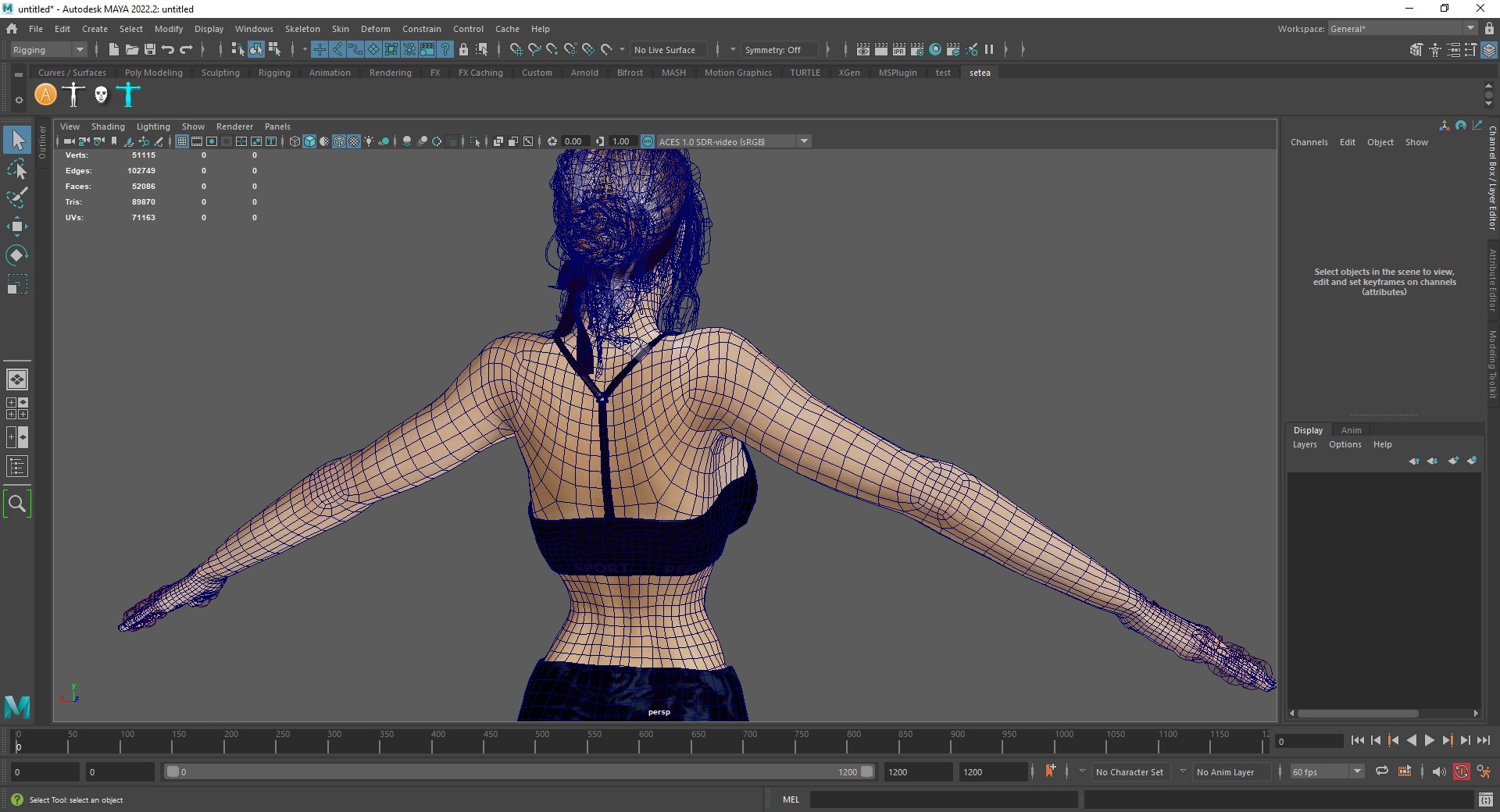
Task: Create a new scene with the New Scene icon
Action: [114, 49]
